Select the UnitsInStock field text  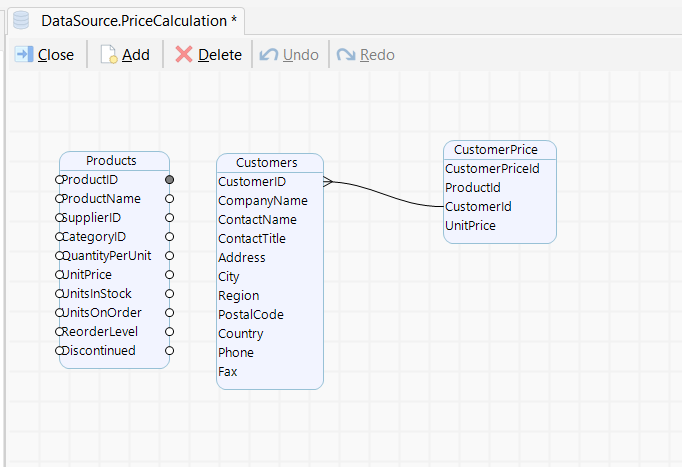[97, 294]
